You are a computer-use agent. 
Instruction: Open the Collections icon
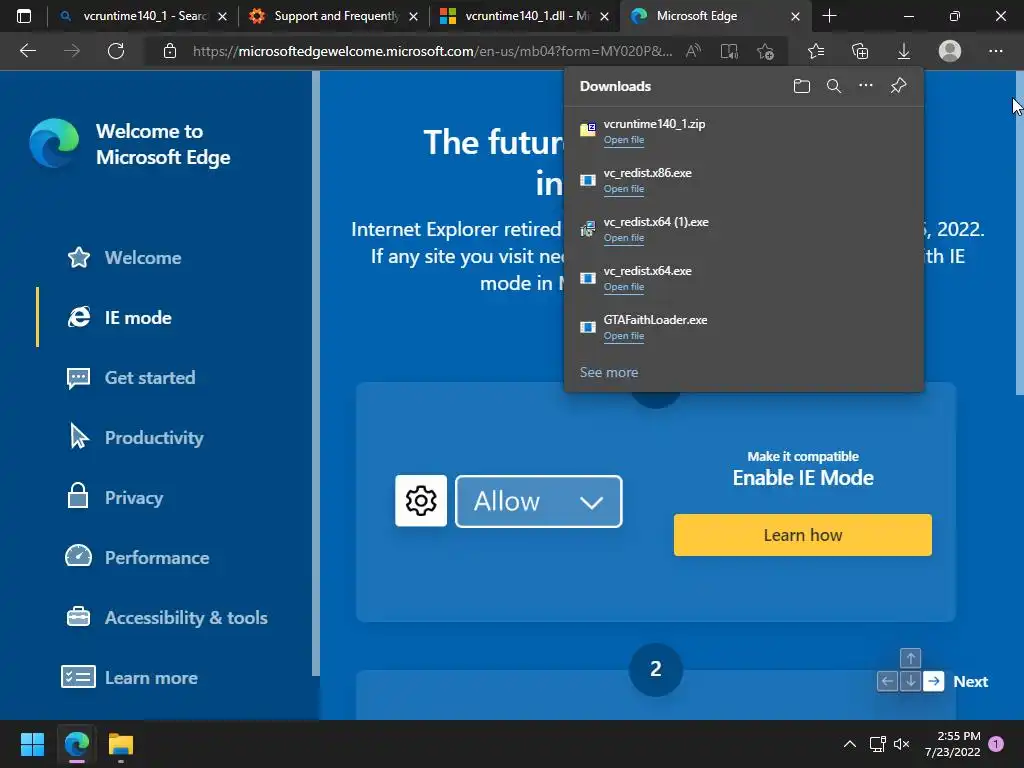[x=860, y=51]
